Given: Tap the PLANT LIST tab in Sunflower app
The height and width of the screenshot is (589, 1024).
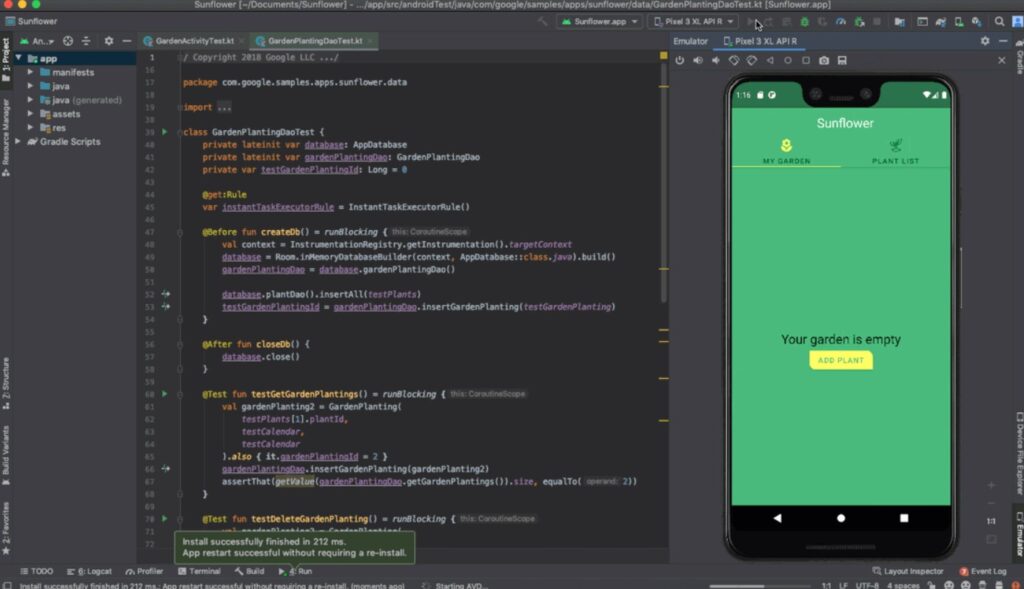Looking at the screenshot, I should 895,151.
